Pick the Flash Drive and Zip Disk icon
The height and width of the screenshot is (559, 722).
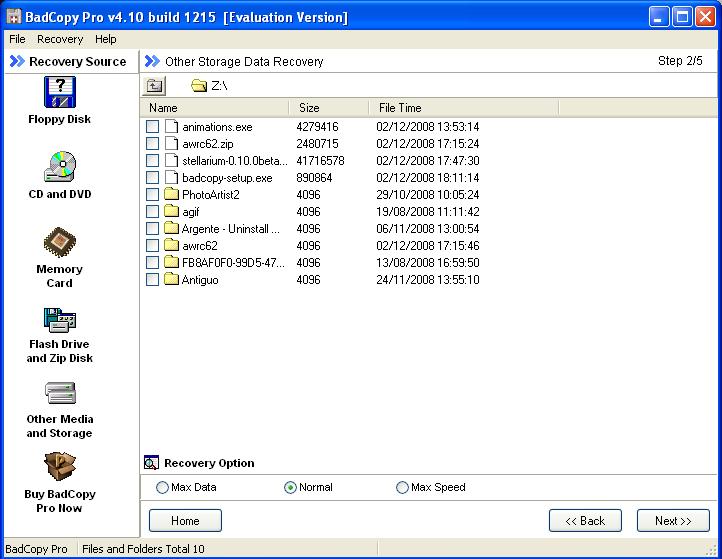coord(60,320)
